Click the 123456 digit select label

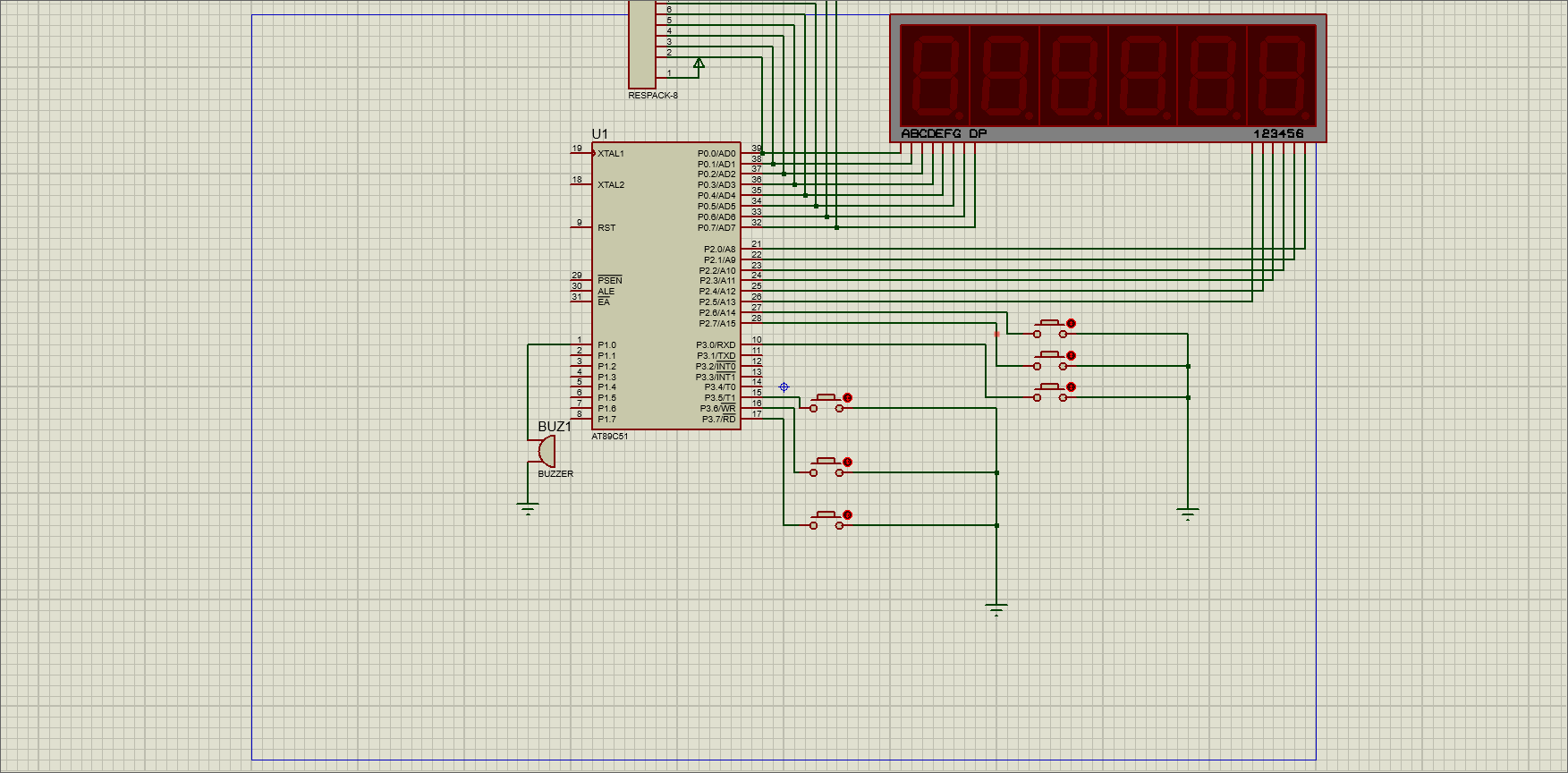point(1278,133)
